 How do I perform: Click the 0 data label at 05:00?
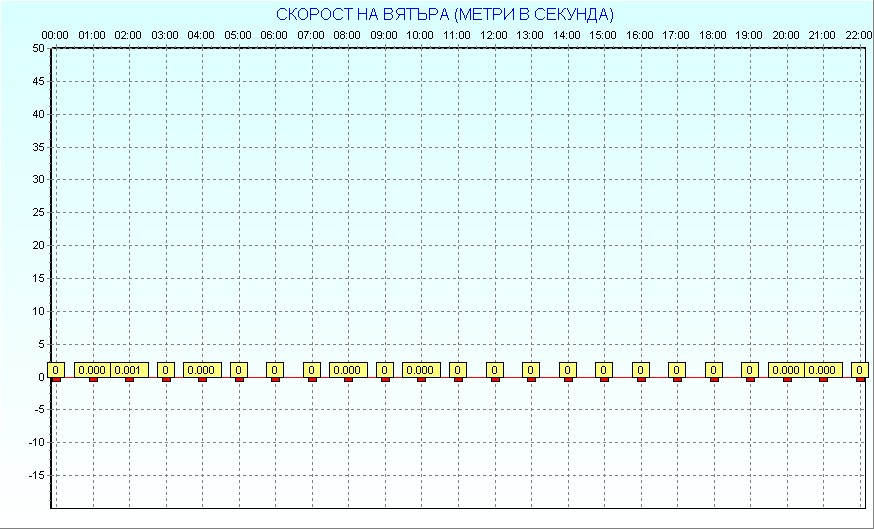pos(239,370)
